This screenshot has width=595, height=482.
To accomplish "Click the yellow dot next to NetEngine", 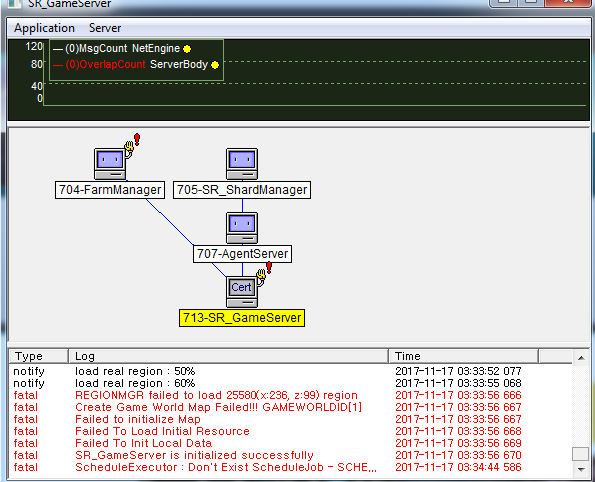I will click(x=187, y=49).
